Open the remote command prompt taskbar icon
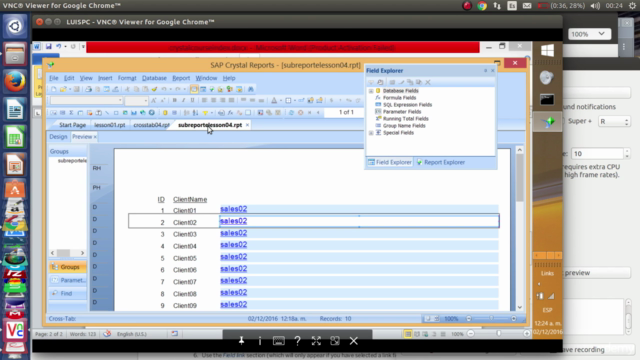 pos(547,100)
